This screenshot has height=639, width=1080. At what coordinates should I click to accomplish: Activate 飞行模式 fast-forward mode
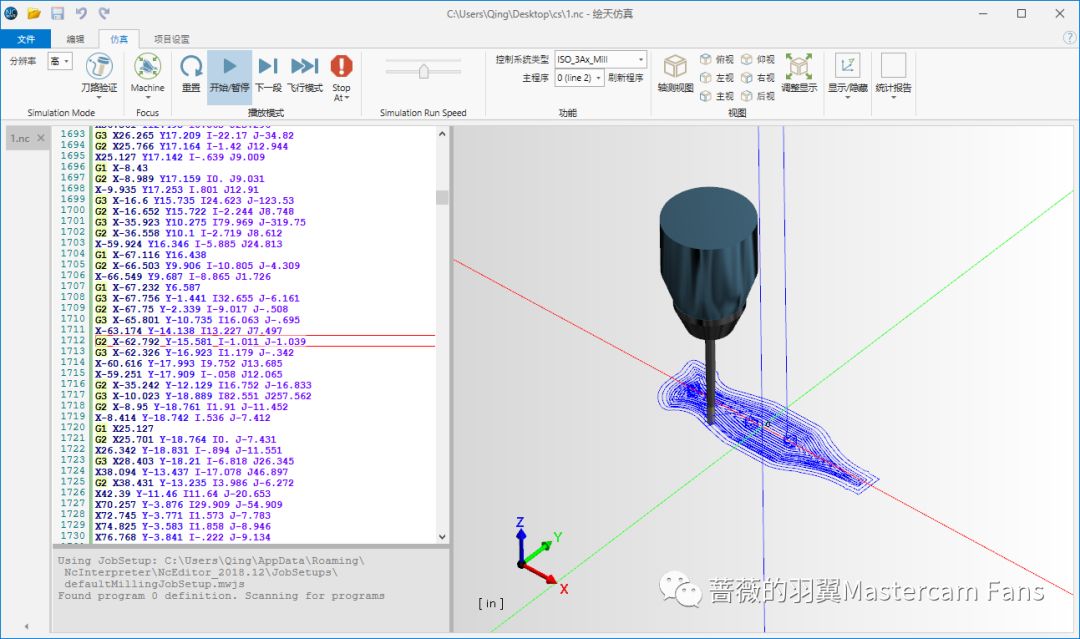click(x=305, y=73)
